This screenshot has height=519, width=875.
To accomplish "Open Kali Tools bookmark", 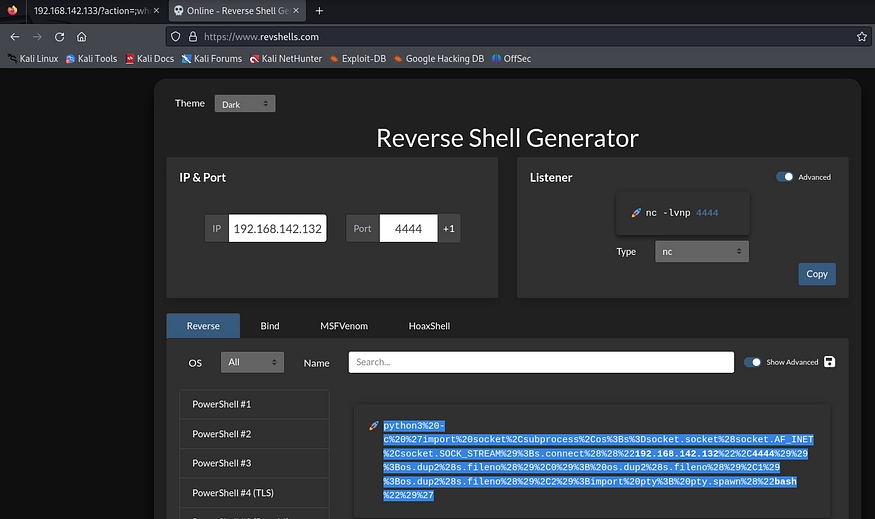I will (91, 59).
